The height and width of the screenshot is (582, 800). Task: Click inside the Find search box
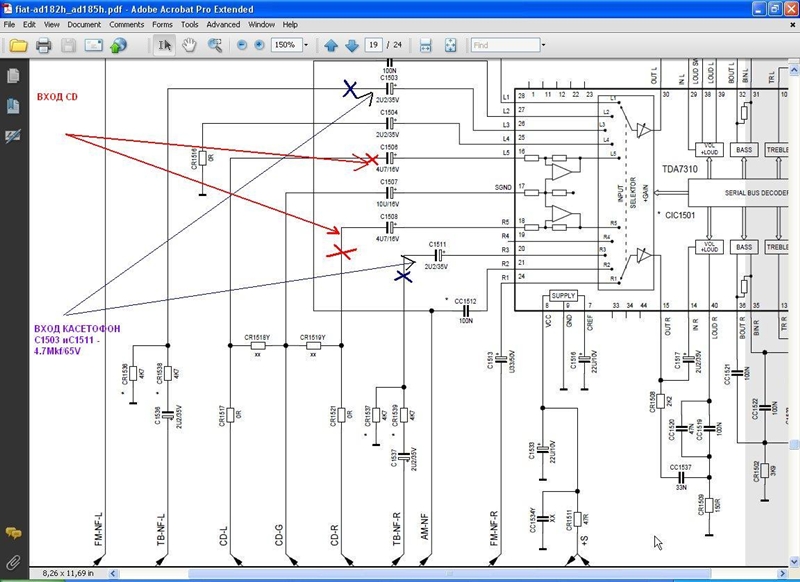click(503, 45)
